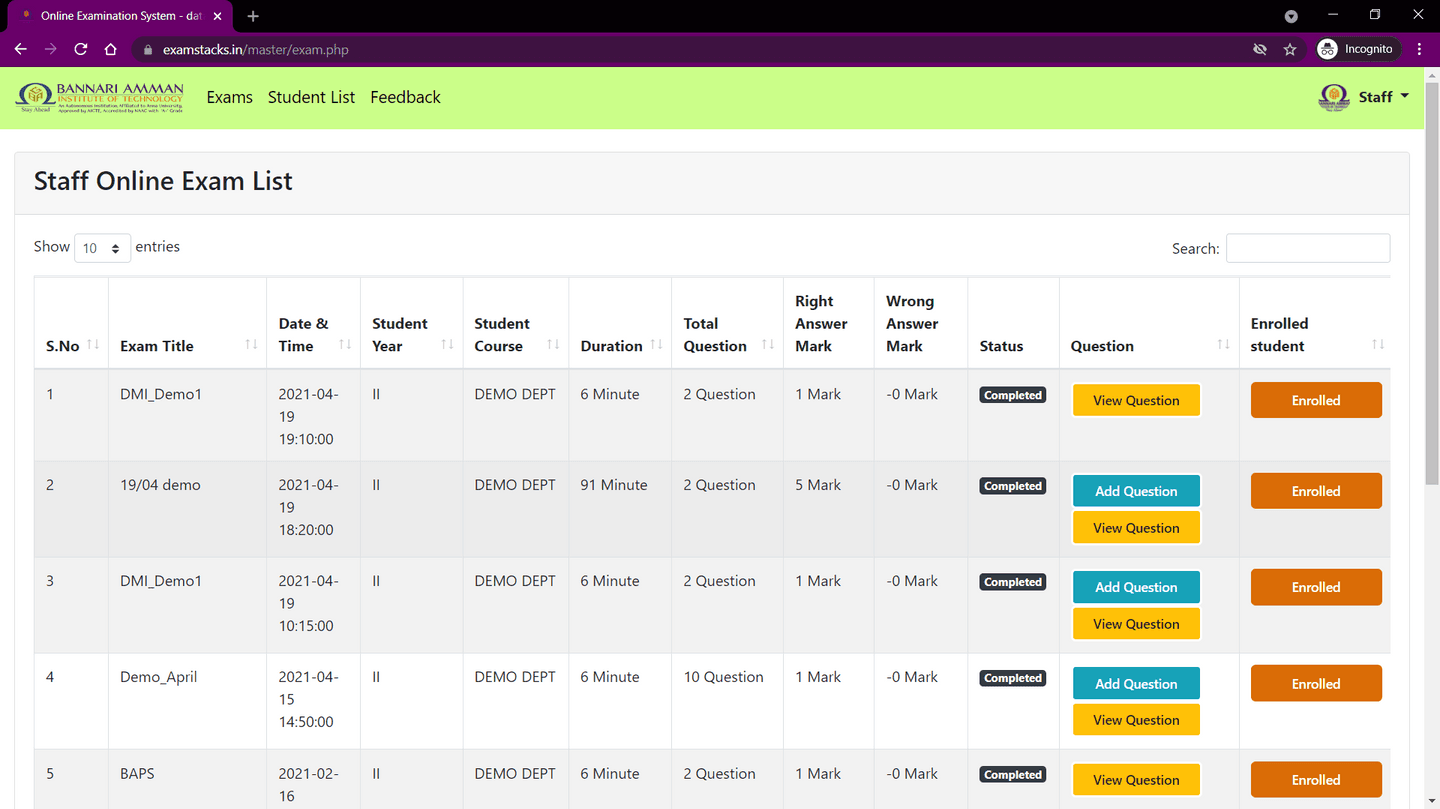
Task: Open a new browser tab with plus
Action: (x=253, y=16)
